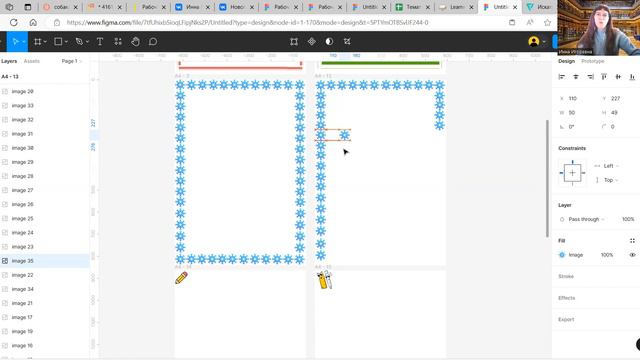Click the Edit object toolbar icon
This screenshot has width=640, height=360.
[x=294, y=42]
